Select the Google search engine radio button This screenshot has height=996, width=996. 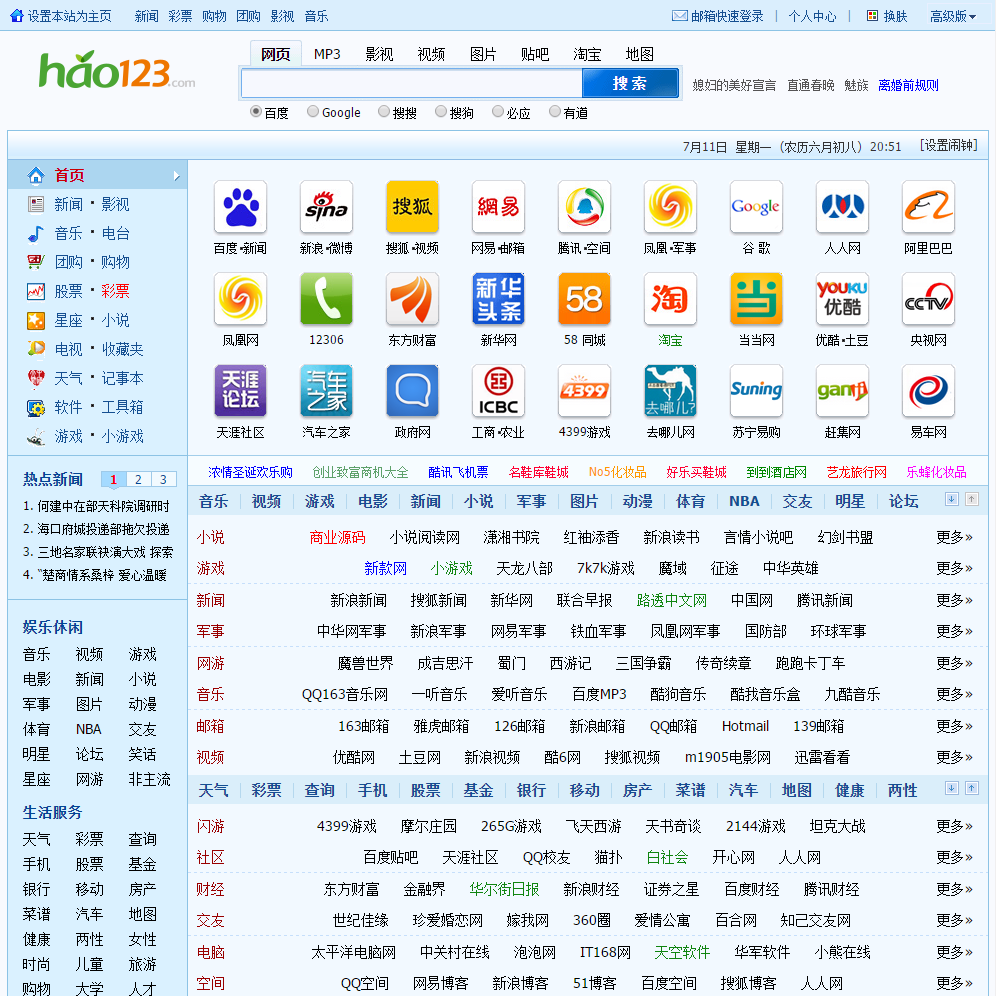(x=313, y=113)
